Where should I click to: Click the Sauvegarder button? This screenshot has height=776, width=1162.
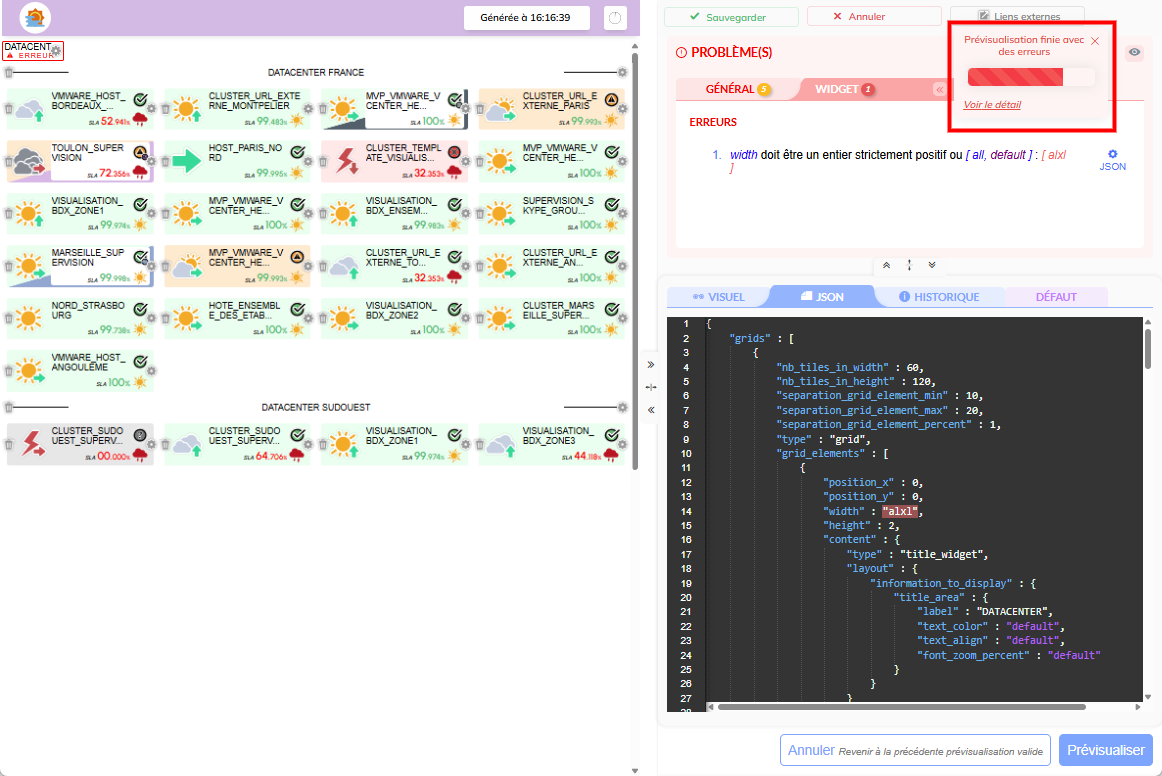click(x=731, y=17)
